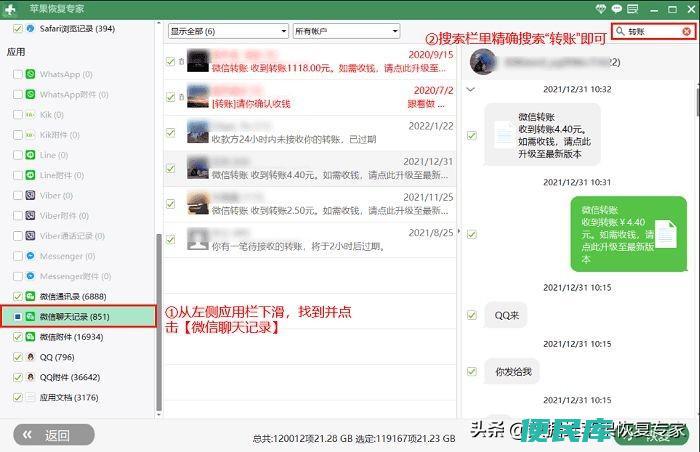Image resolution: width=700 pixels, height=452 pixels.
Task: Click the 微信通讯录 WeChat icon
Action: pos(30,296)
